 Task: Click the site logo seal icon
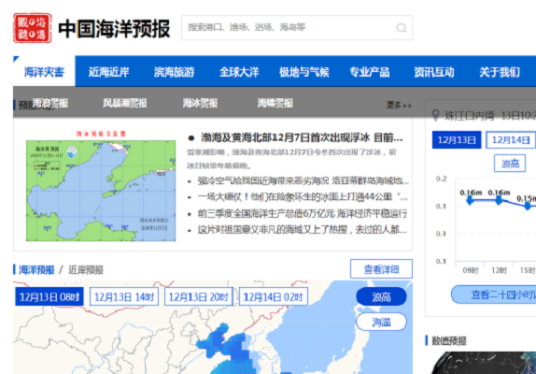pyautogui.click(x=32, y=28)
